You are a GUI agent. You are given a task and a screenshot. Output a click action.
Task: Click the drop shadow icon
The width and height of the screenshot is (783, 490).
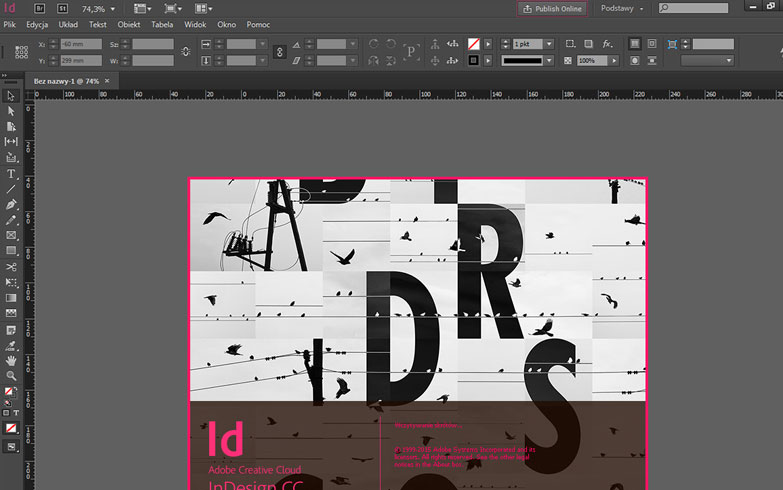pyautogui.click(x=588, y=44)
